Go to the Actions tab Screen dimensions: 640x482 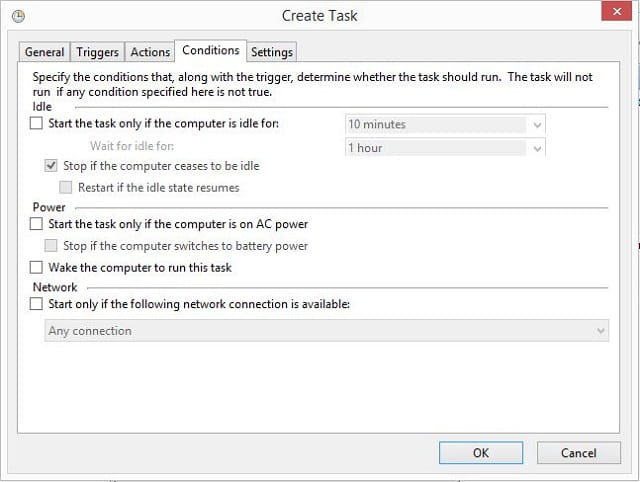coord(150,52)
